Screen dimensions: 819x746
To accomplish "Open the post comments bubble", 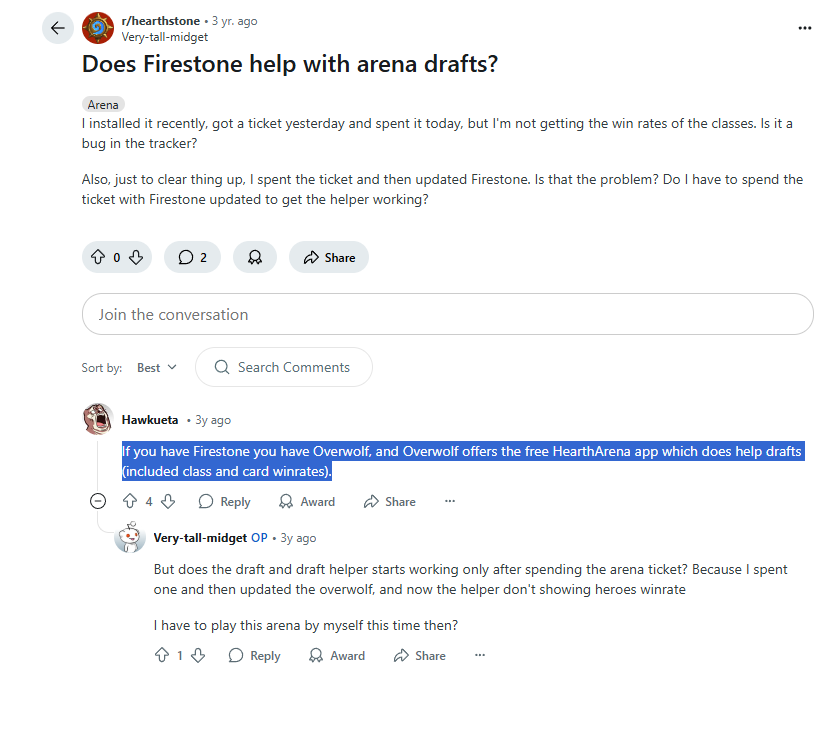I will pos(192,257).
